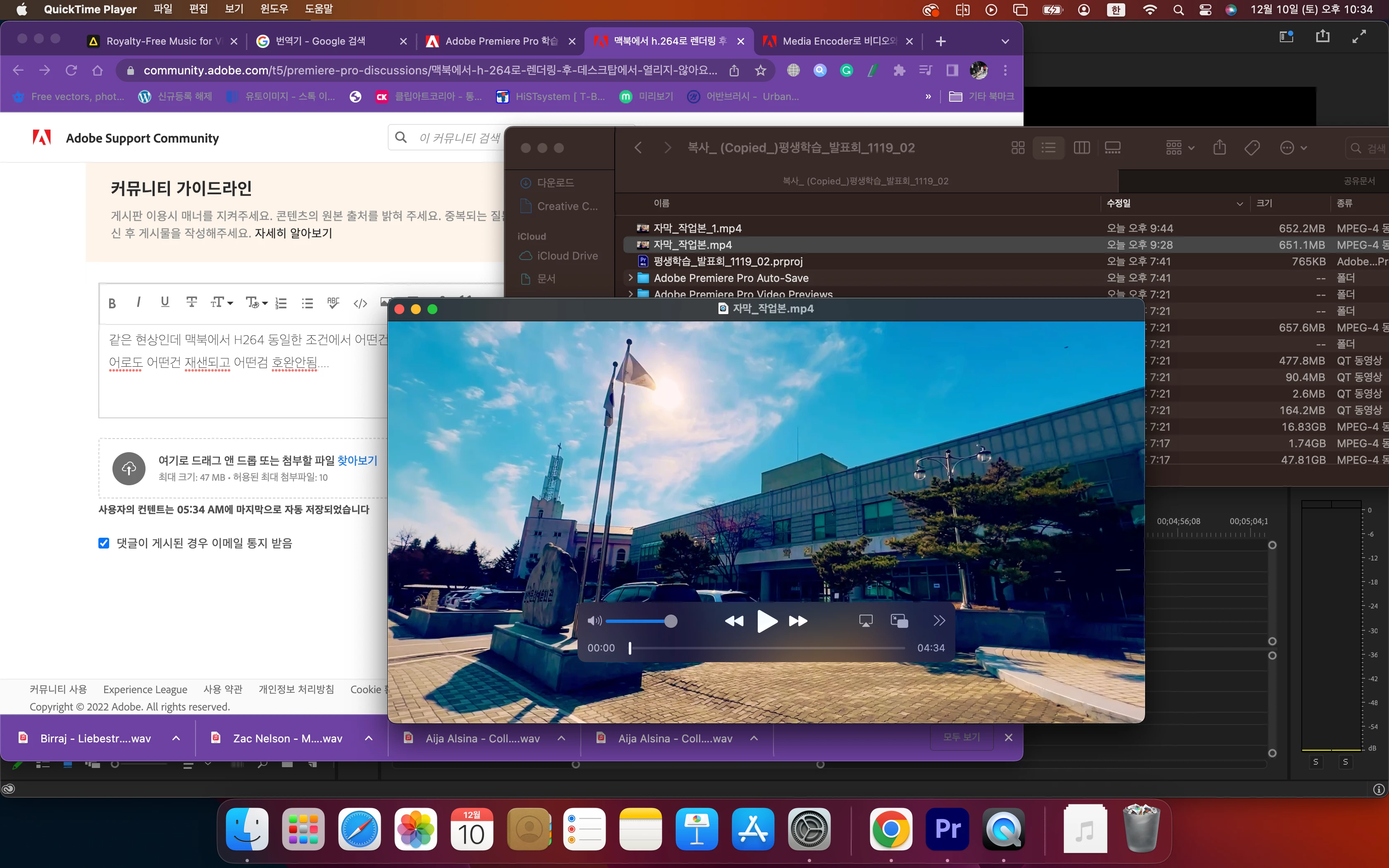This screenshot has height=868, width=1389.
Task: Switch to Media Encoder browser tab
Action: coord(838,41)
